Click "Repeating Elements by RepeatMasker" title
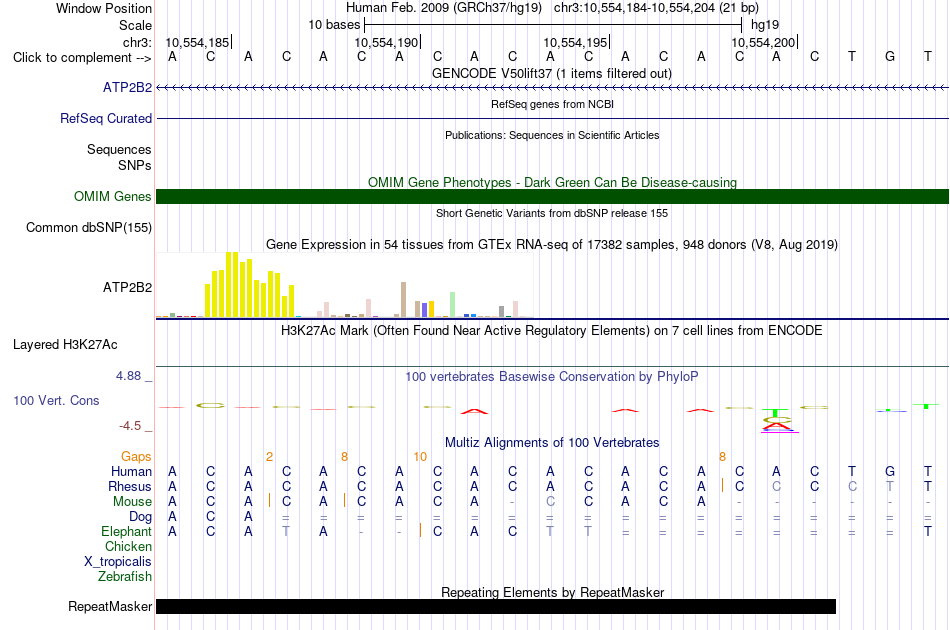This screenshot has height=630, width=950. (x=552, y=592)
